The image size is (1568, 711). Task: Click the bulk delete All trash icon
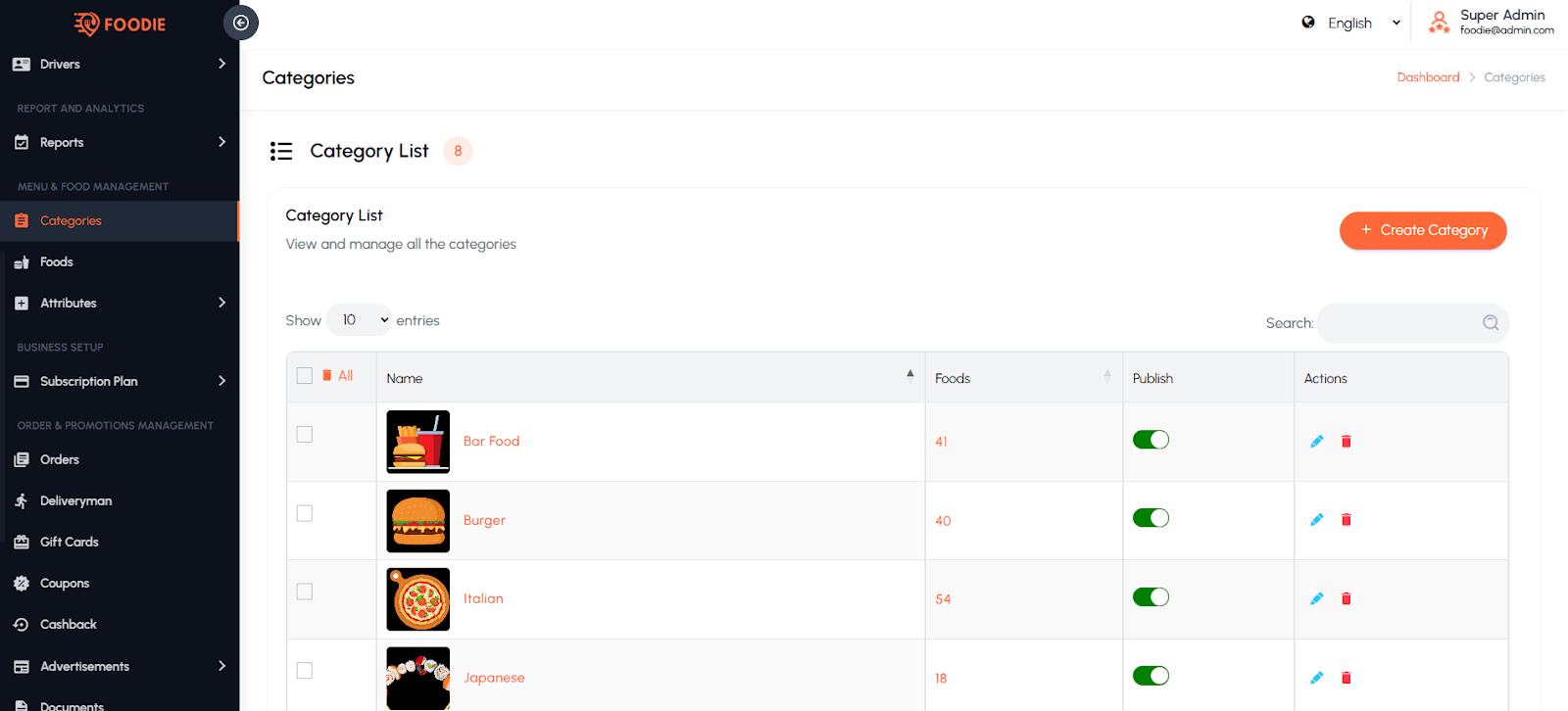coord(327,376)
